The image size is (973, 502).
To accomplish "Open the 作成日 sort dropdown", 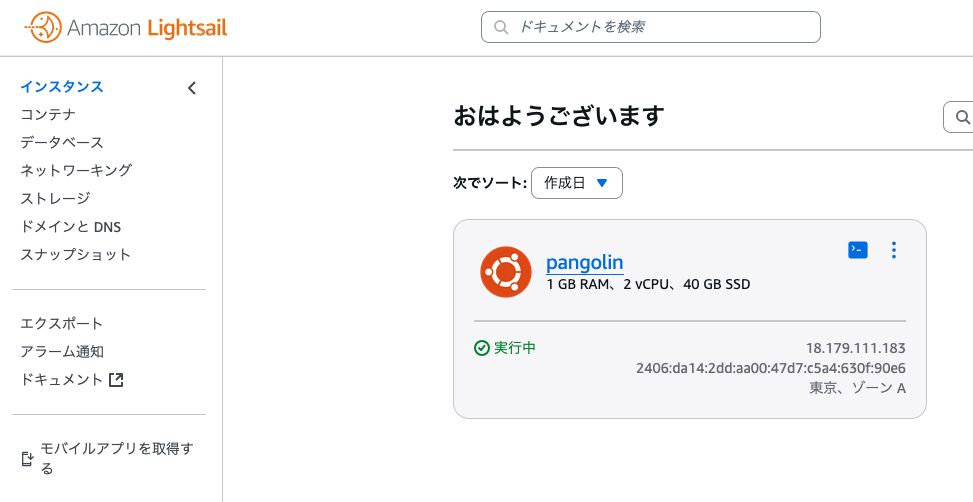I will tap(577, 183).
